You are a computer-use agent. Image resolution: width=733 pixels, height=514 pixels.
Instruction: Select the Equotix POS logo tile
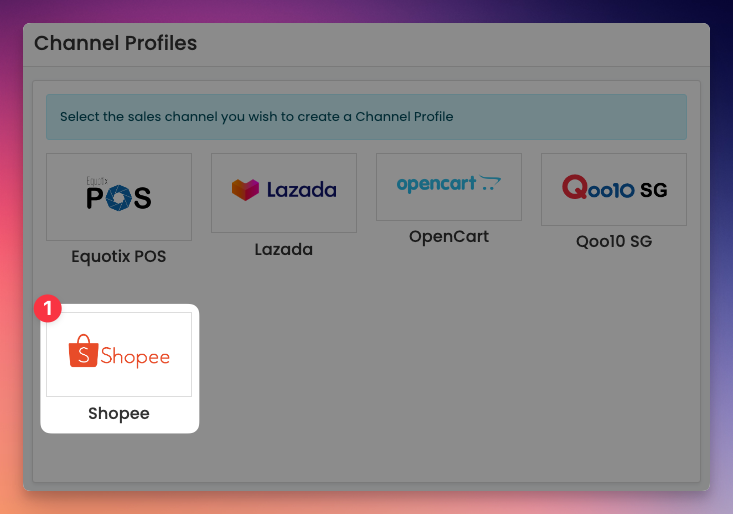119,197
